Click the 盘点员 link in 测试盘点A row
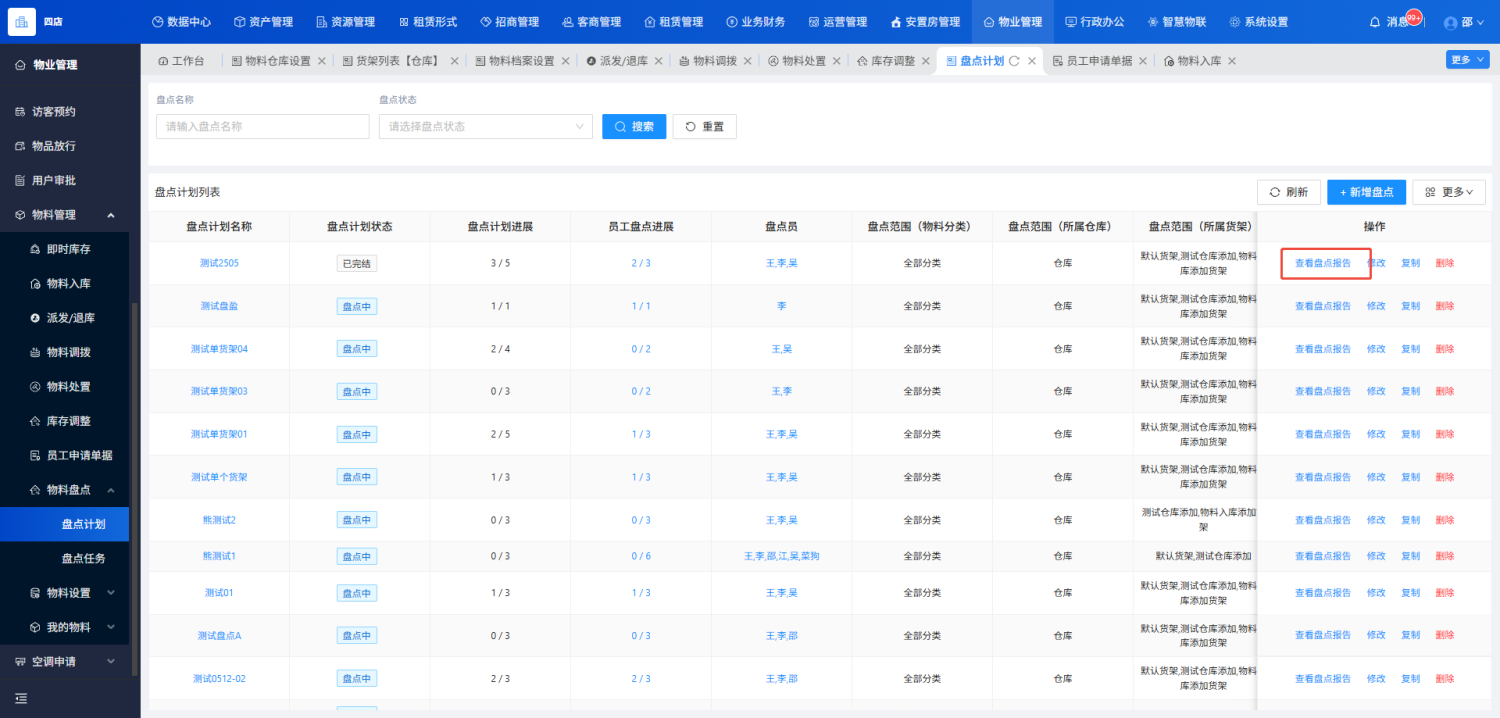Image resolution: width=1500 pixels, height=718 pixels. coord(781,636)
